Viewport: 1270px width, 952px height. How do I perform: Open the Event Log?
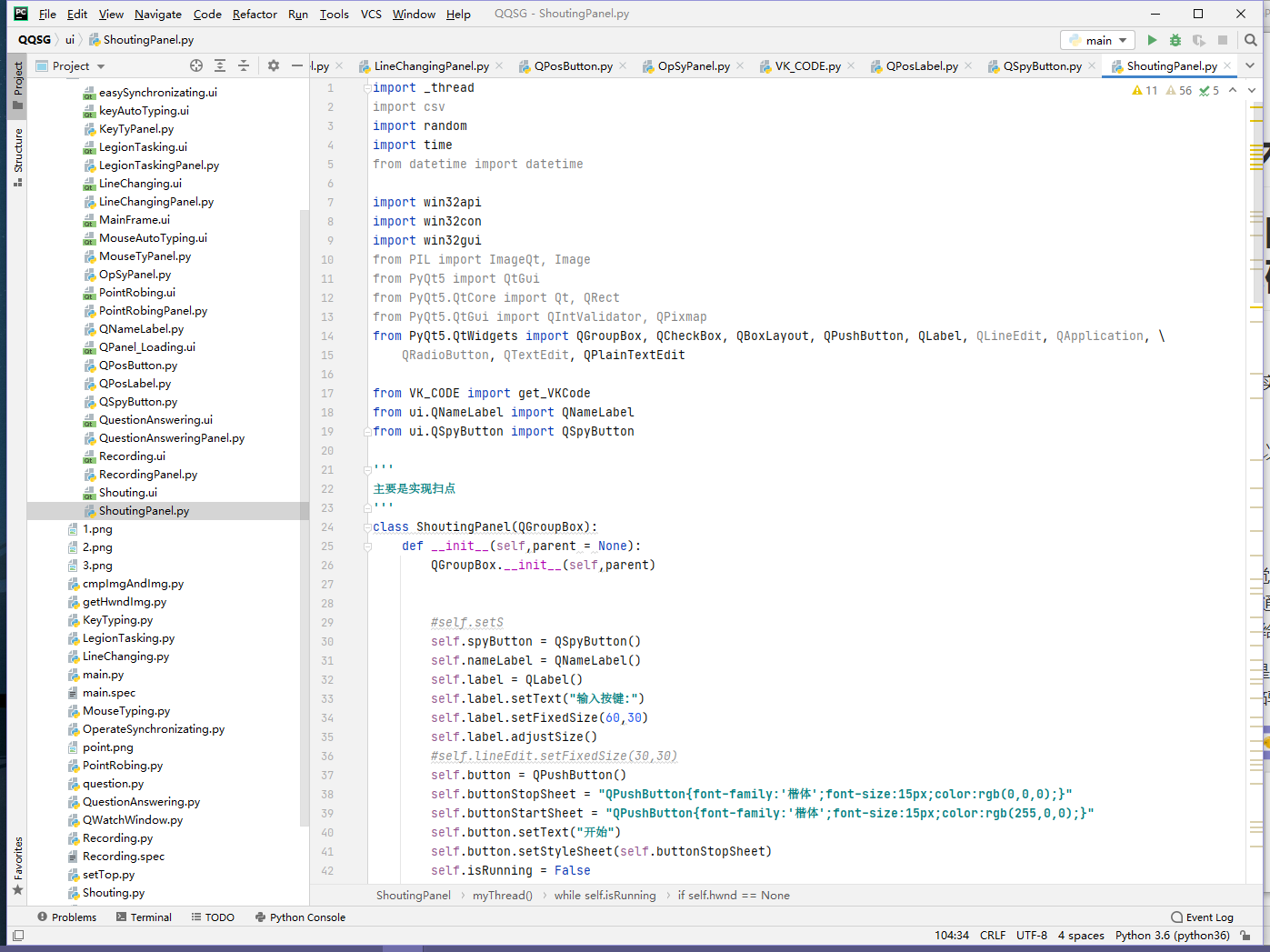click(1202, 917)
